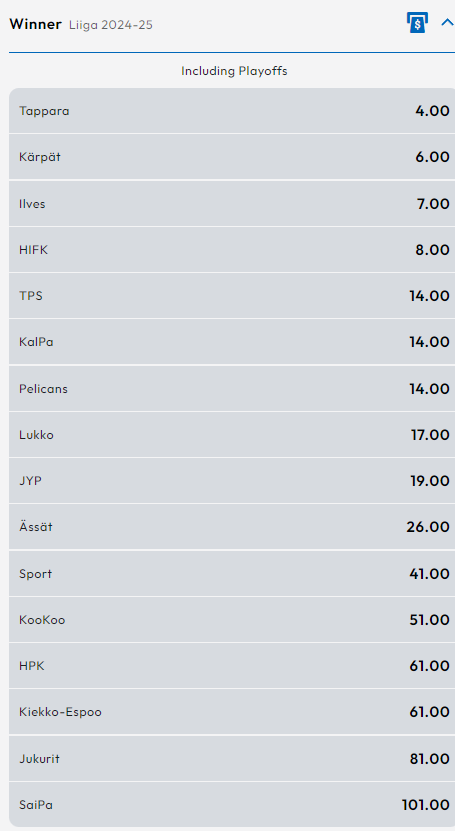Viewport: 455px width, 831px height.
Task: Pick HPK at 61.00 odds
Action: tap(232, 666)
